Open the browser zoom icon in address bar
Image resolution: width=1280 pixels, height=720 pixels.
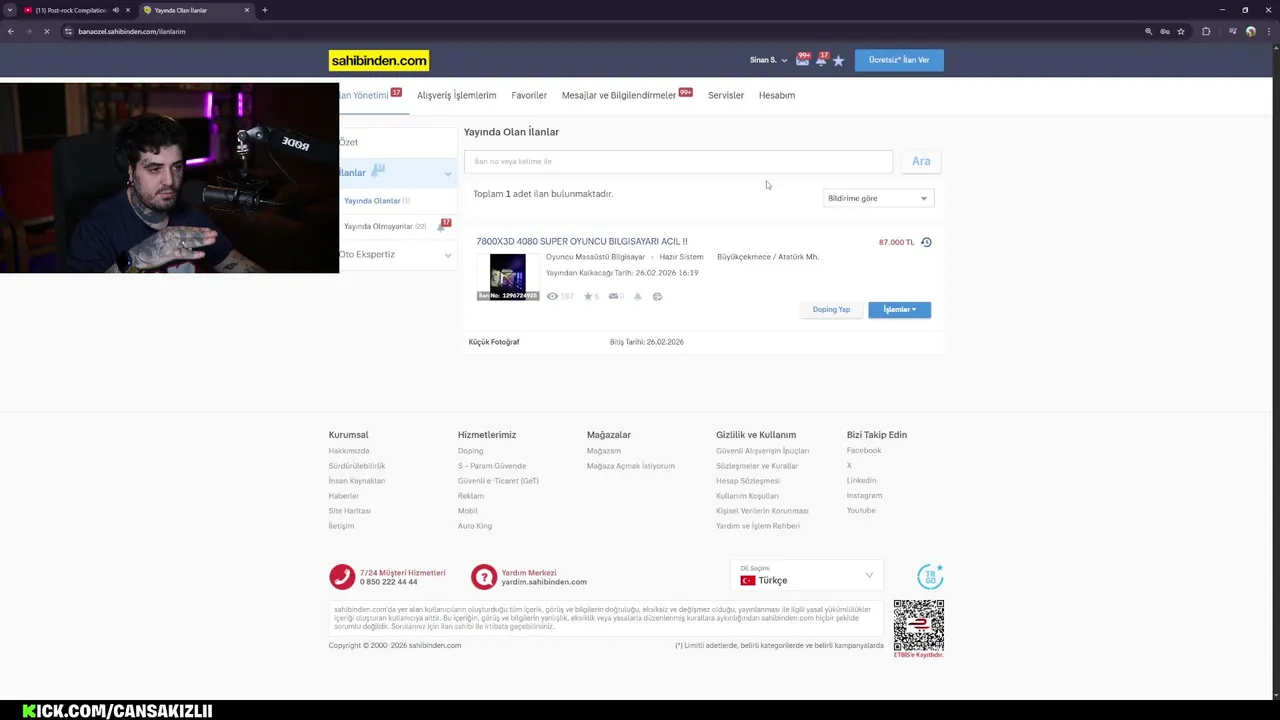(x=1148, y=31)
